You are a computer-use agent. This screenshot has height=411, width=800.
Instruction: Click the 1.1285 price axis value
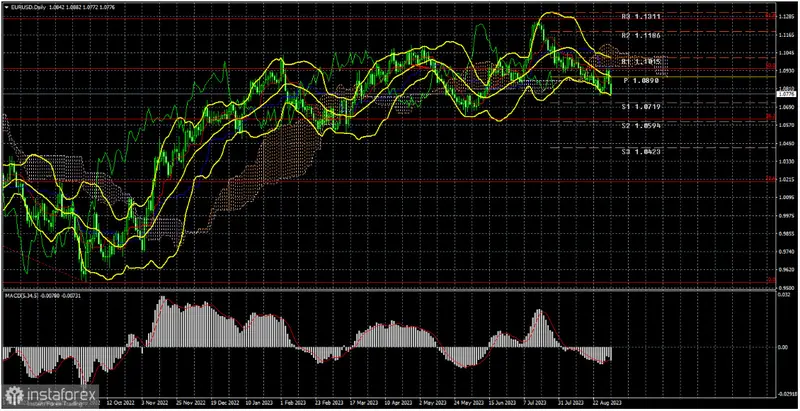coord(788,17)
